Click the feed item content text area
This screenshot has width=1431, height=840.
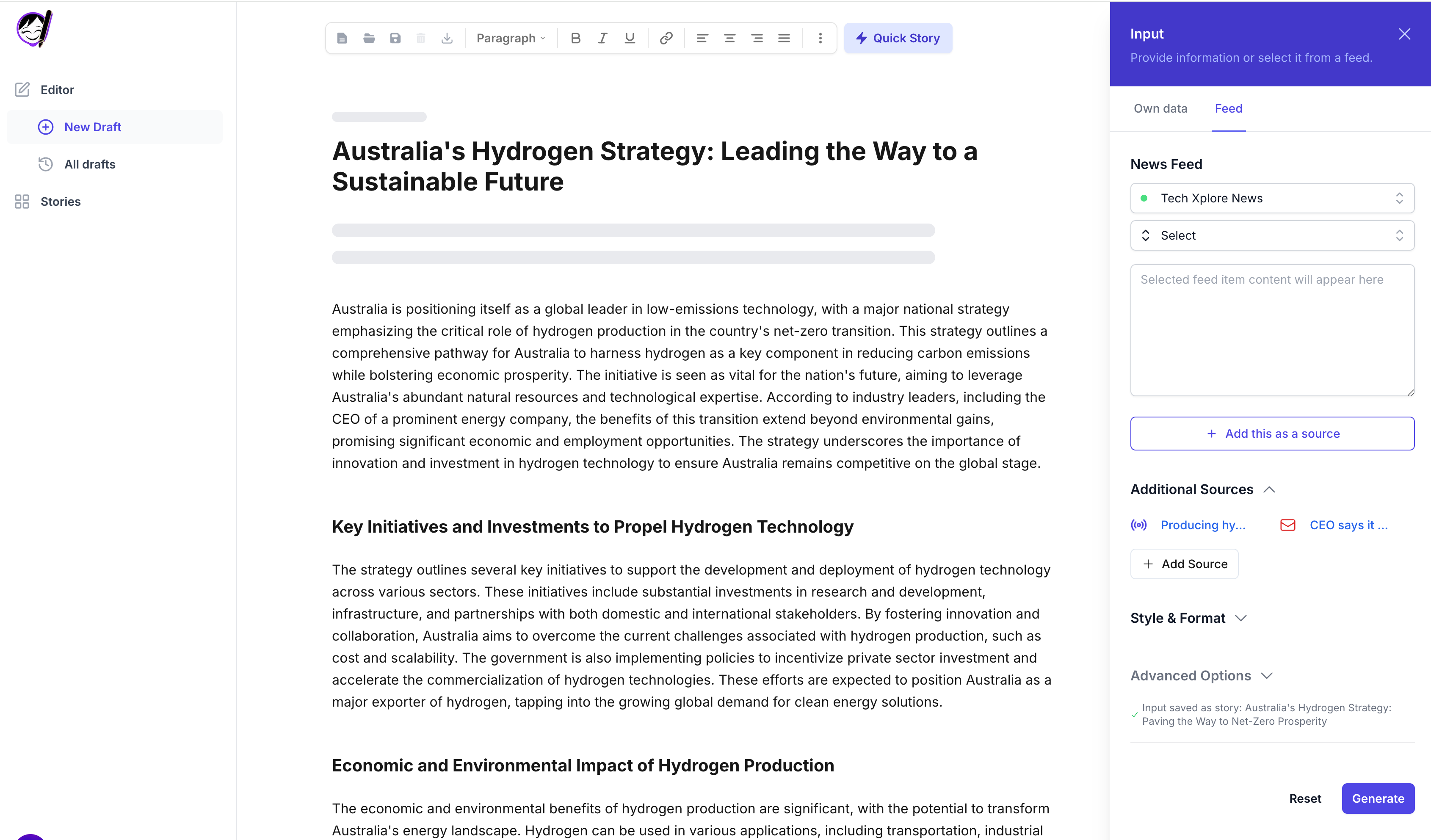(x=1272, y=331)
